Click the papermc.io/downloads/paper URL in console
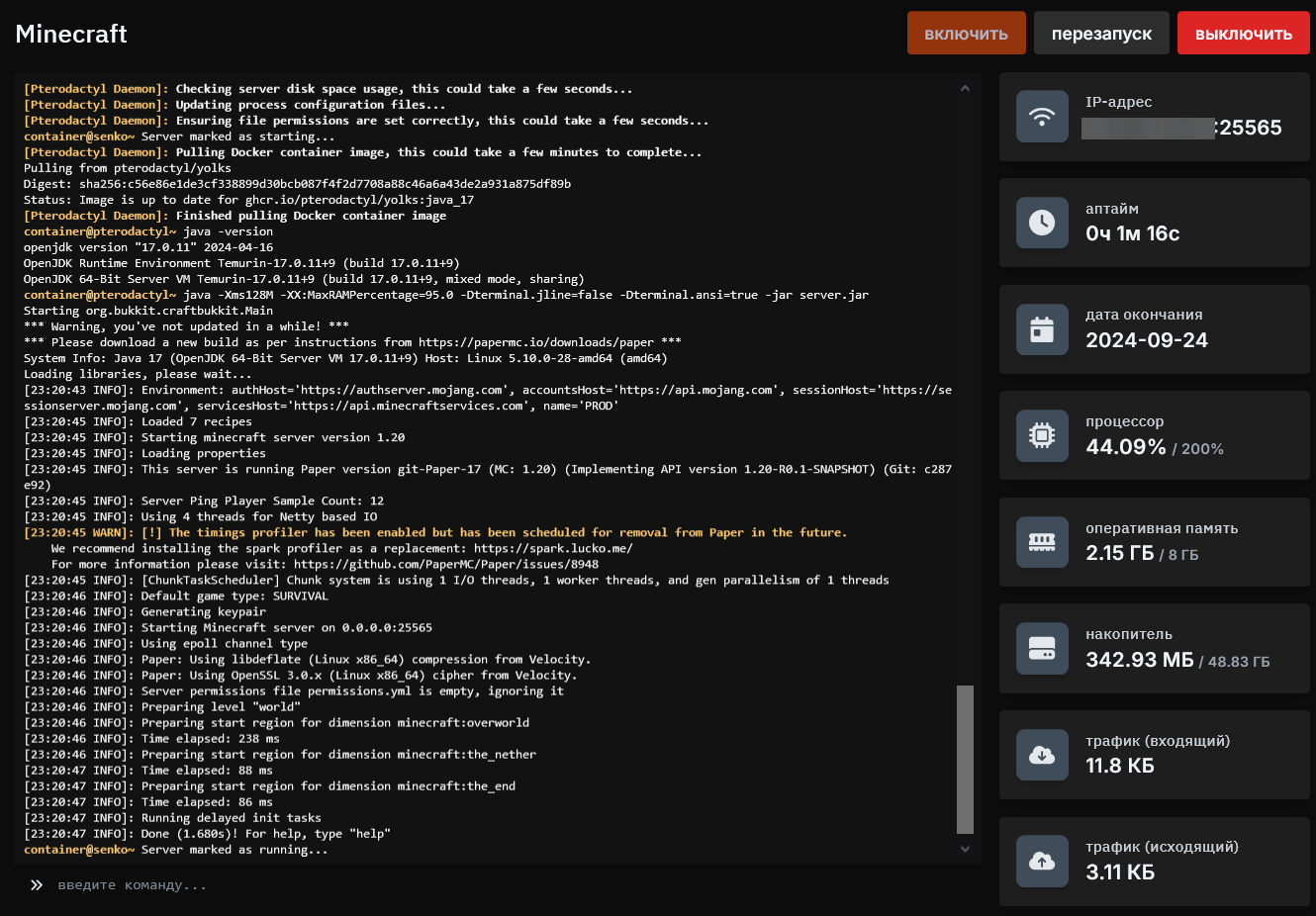 coord(536,342)
